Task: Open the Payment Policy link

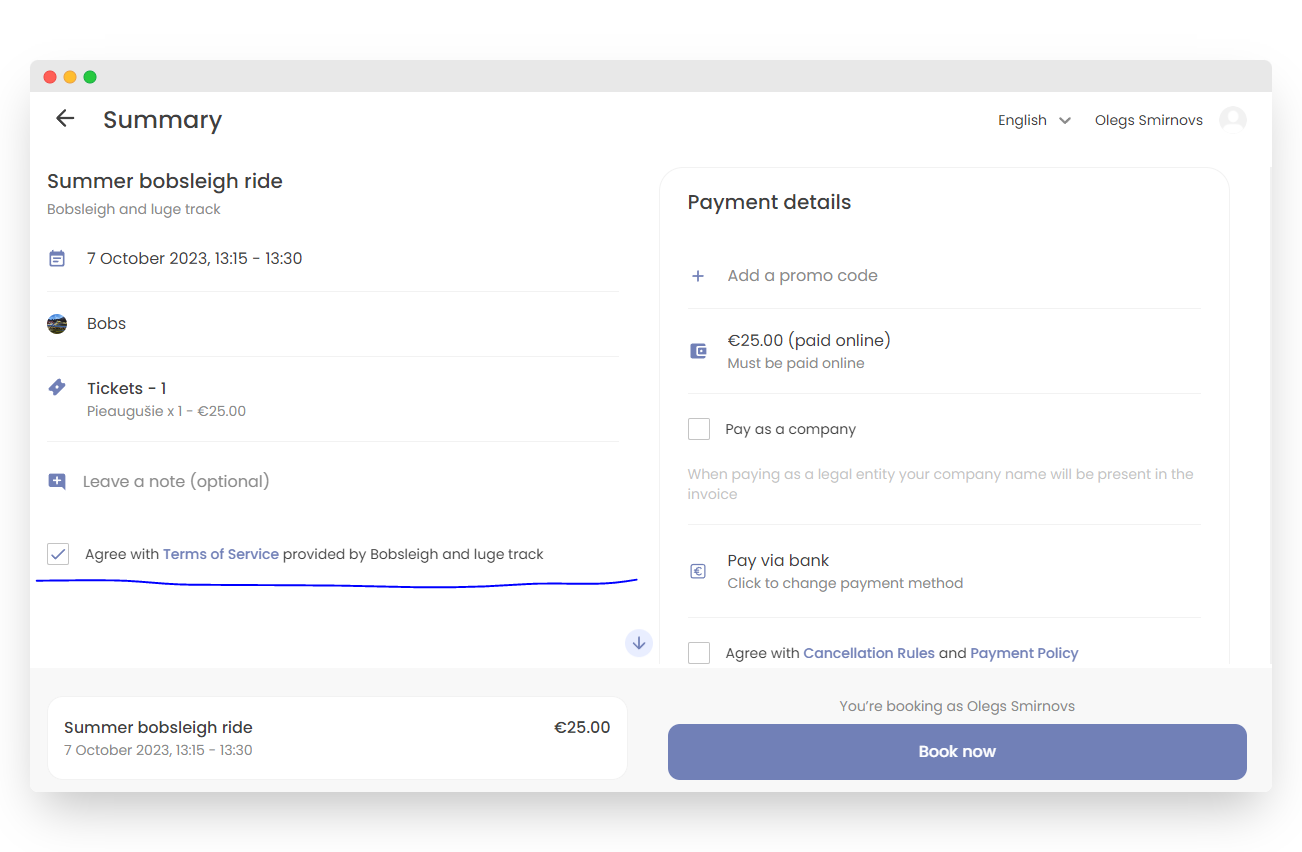Action: [1024, 653]
